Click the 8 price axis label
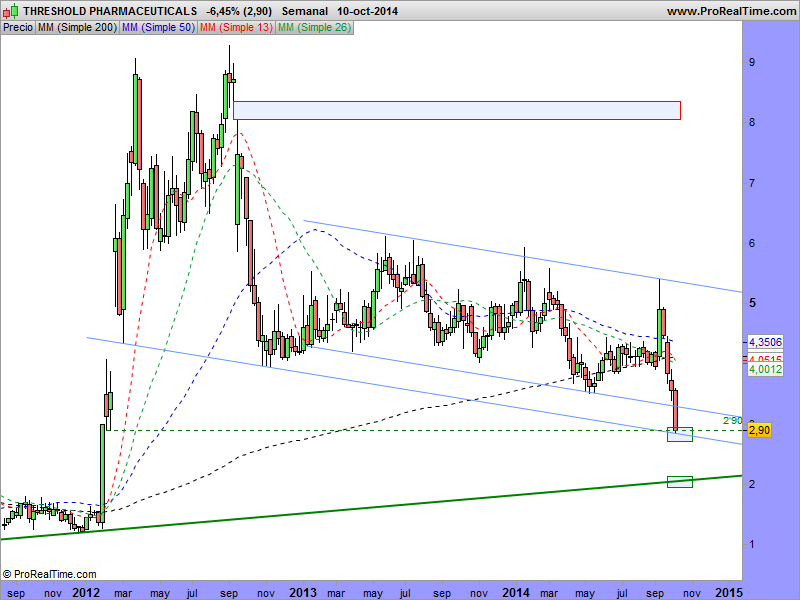 pyautogui.click(x=752, y=122)
